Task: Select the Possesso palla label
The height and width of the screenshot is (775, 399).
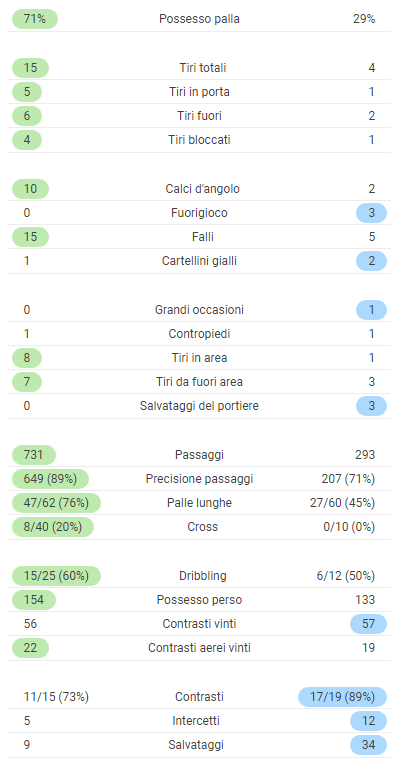Action: click(199, 19)
